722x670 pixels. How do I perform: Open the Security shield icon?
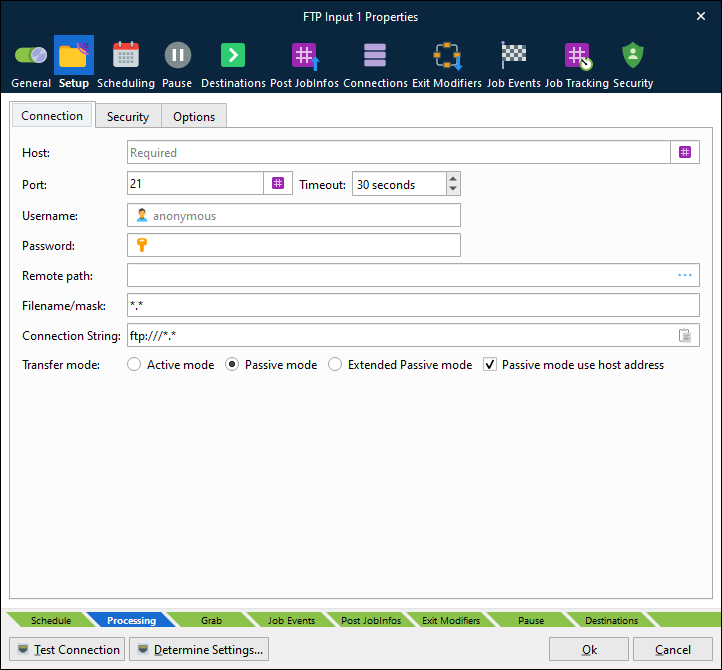pyautogui.click(x=633, y=55)
